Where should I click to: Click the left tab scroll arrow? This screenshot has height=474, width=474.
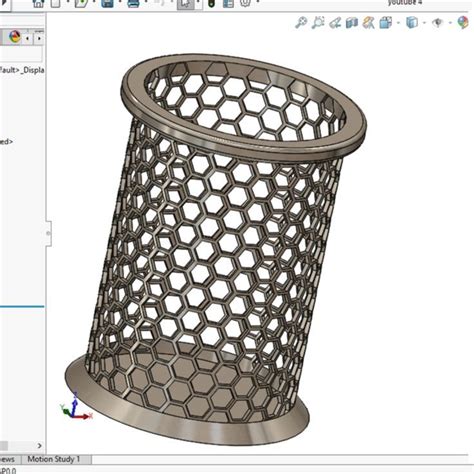point(28,39)
